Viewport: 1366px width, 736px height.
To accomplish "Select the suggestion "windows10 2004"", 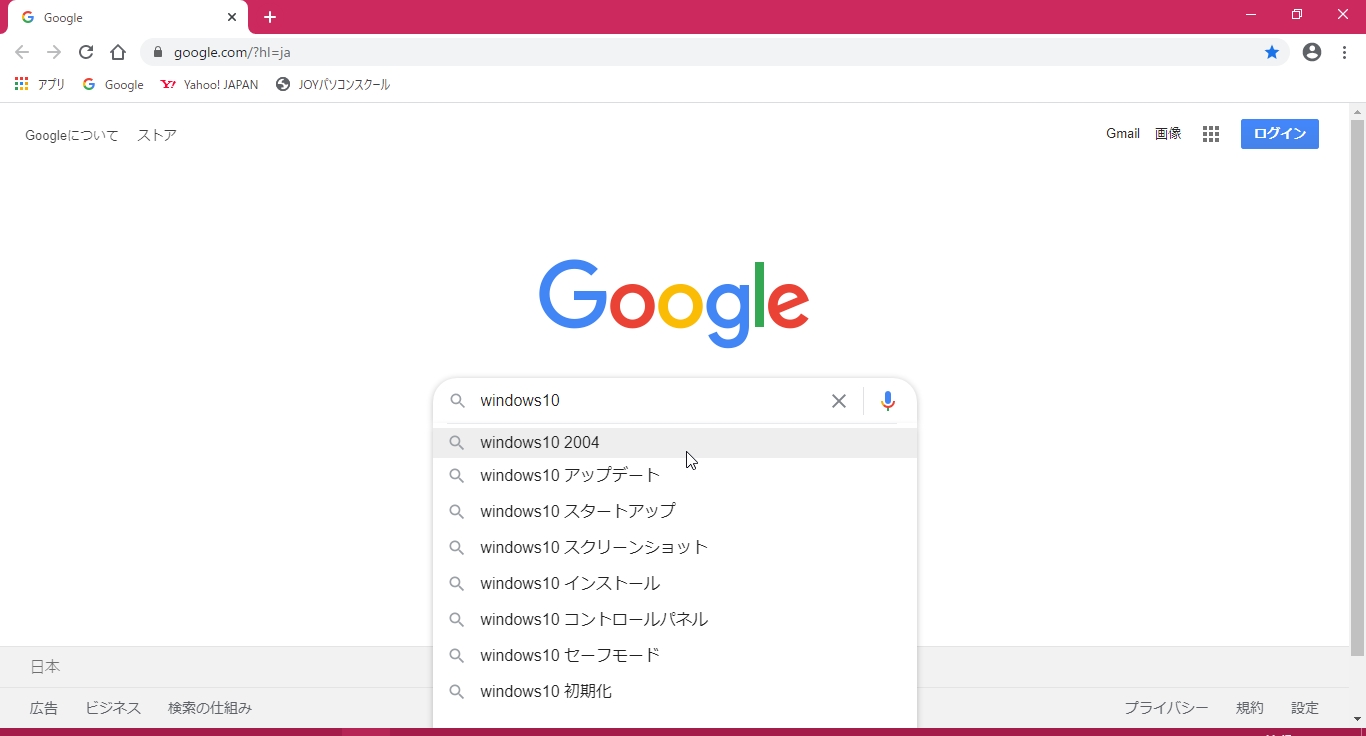I will (540, 442).
